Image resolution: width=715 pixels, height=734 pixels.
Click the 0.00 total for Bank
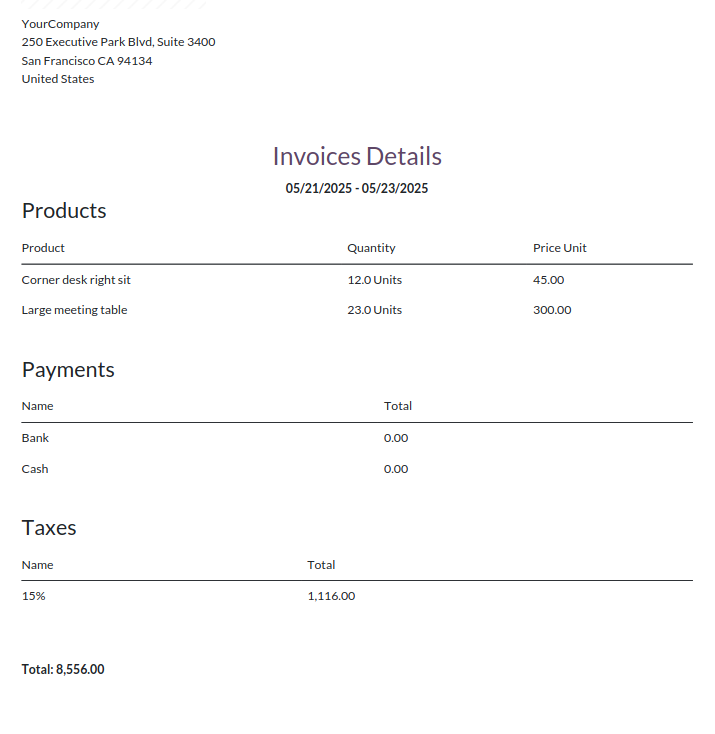396,438
